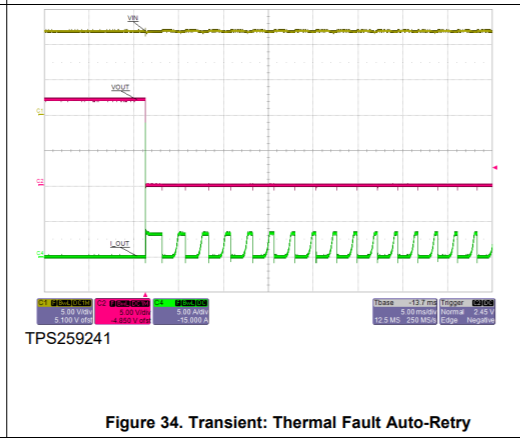Open the Tbase timebase settings box
520x438 pixels.
click(405, 311)
